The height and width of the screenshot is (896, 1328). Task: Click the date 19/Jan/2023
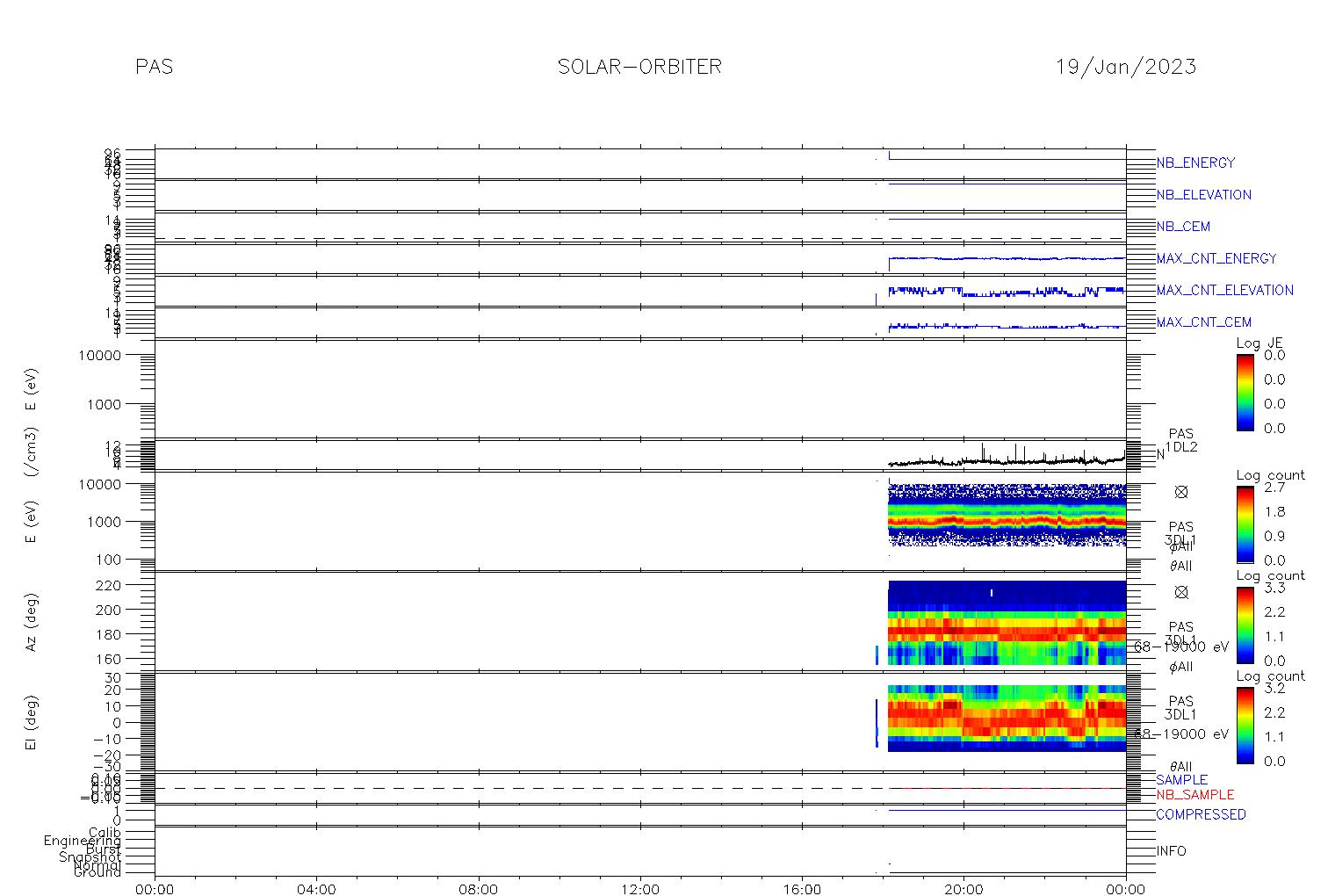point(1126,67)
